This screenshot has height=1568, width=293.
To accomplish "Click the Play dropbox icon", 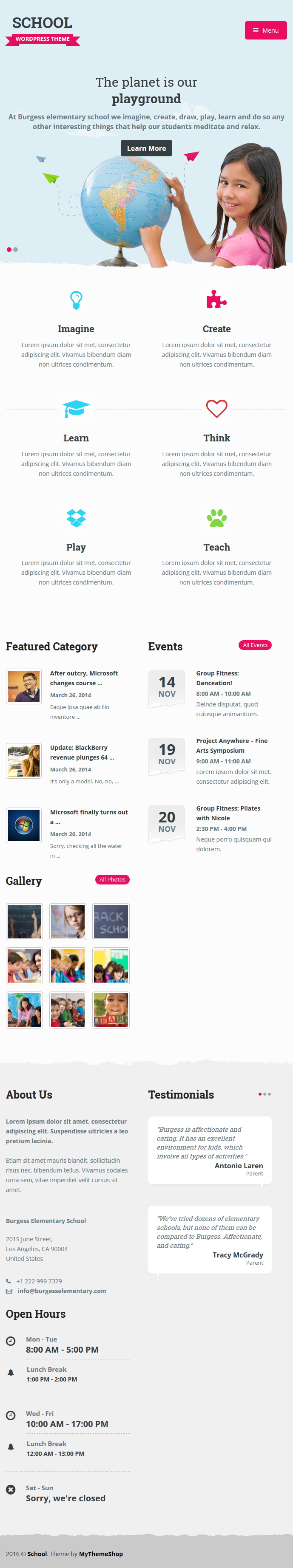I will (76, 518).
